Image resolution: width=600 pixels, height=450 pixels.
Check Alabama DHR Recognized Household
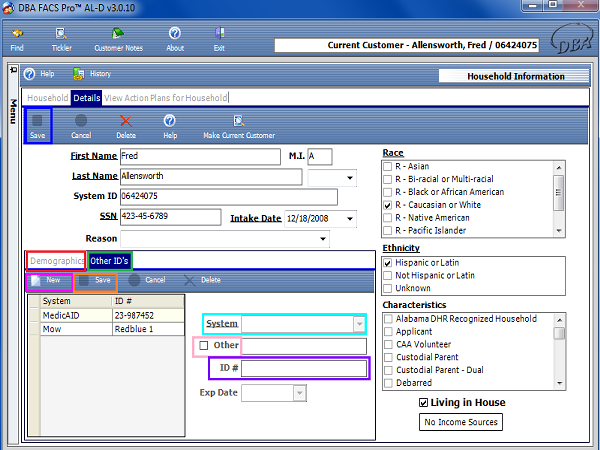click(388, 319)
